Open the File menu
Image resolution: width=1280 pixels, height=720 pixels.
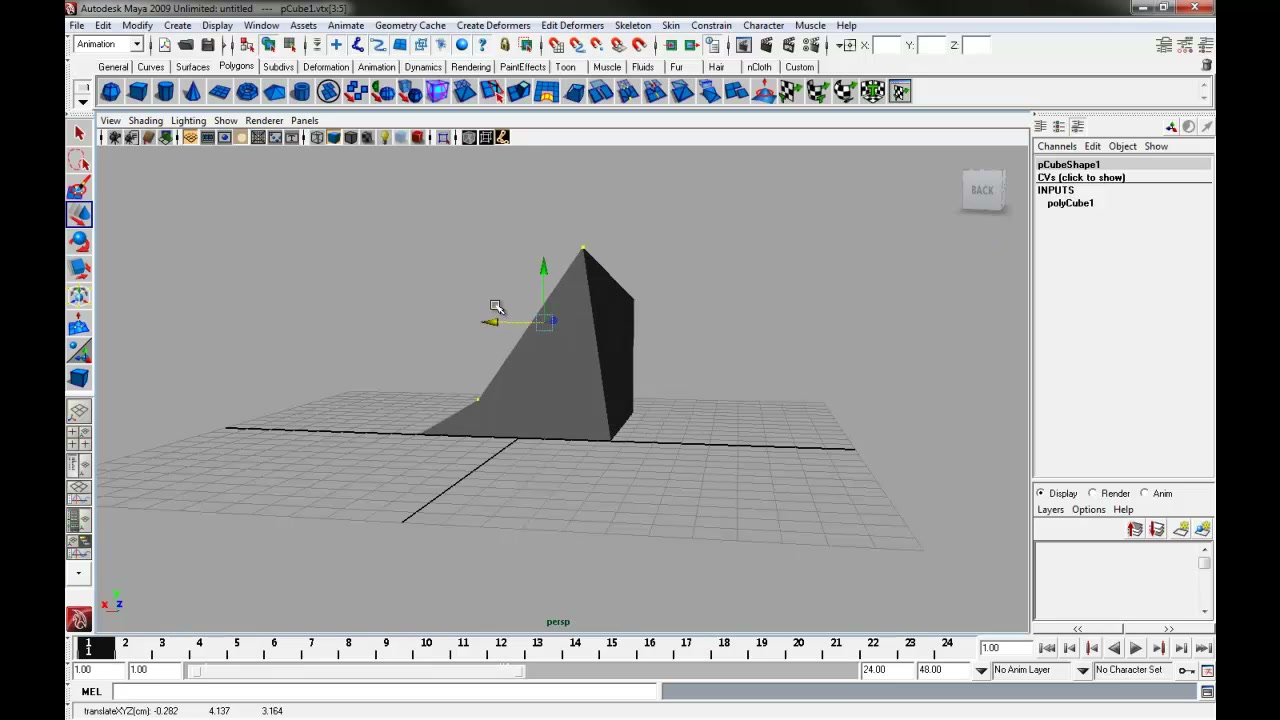point(76,25)
